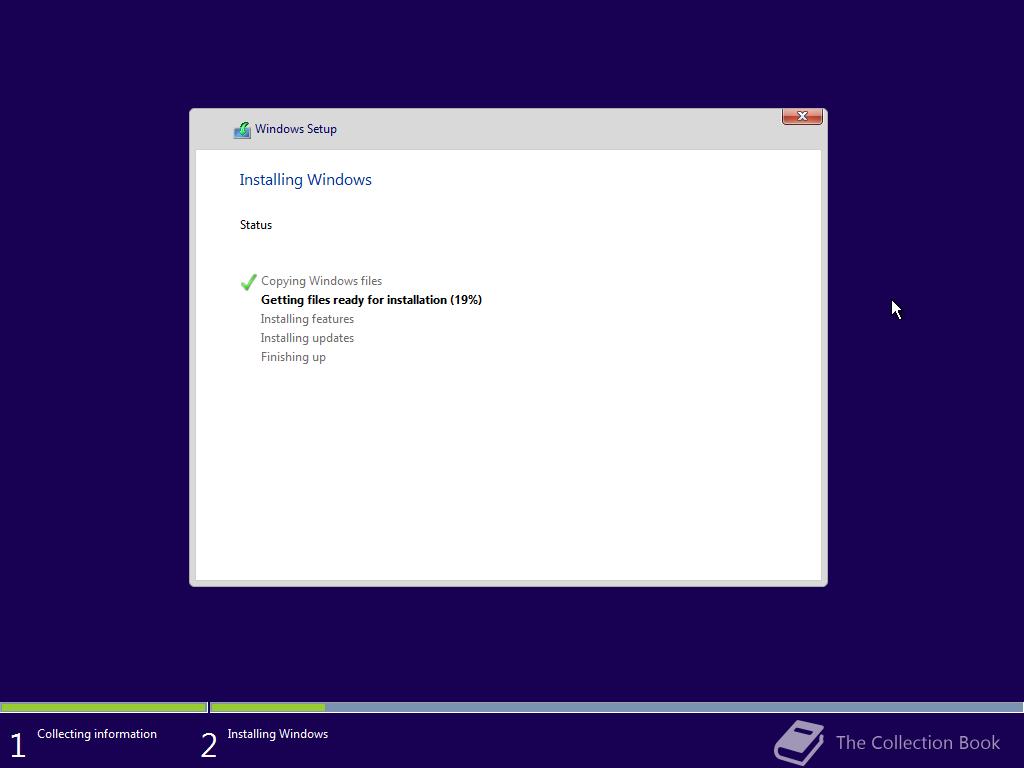This screenshot has width=1024, height=768.
Task: Click the 'Collecting information' stage label
Action: coord(97,734)
